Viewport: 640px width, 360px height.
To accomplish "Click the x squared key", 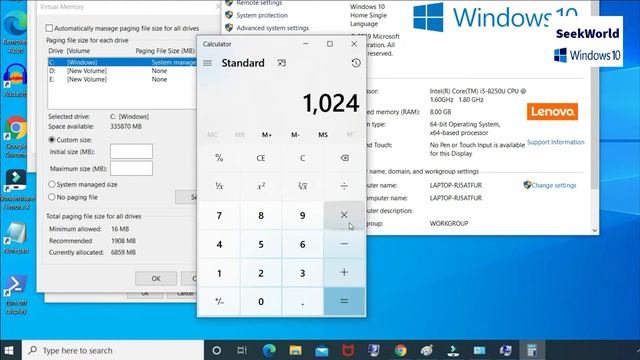I will point(261,186).
